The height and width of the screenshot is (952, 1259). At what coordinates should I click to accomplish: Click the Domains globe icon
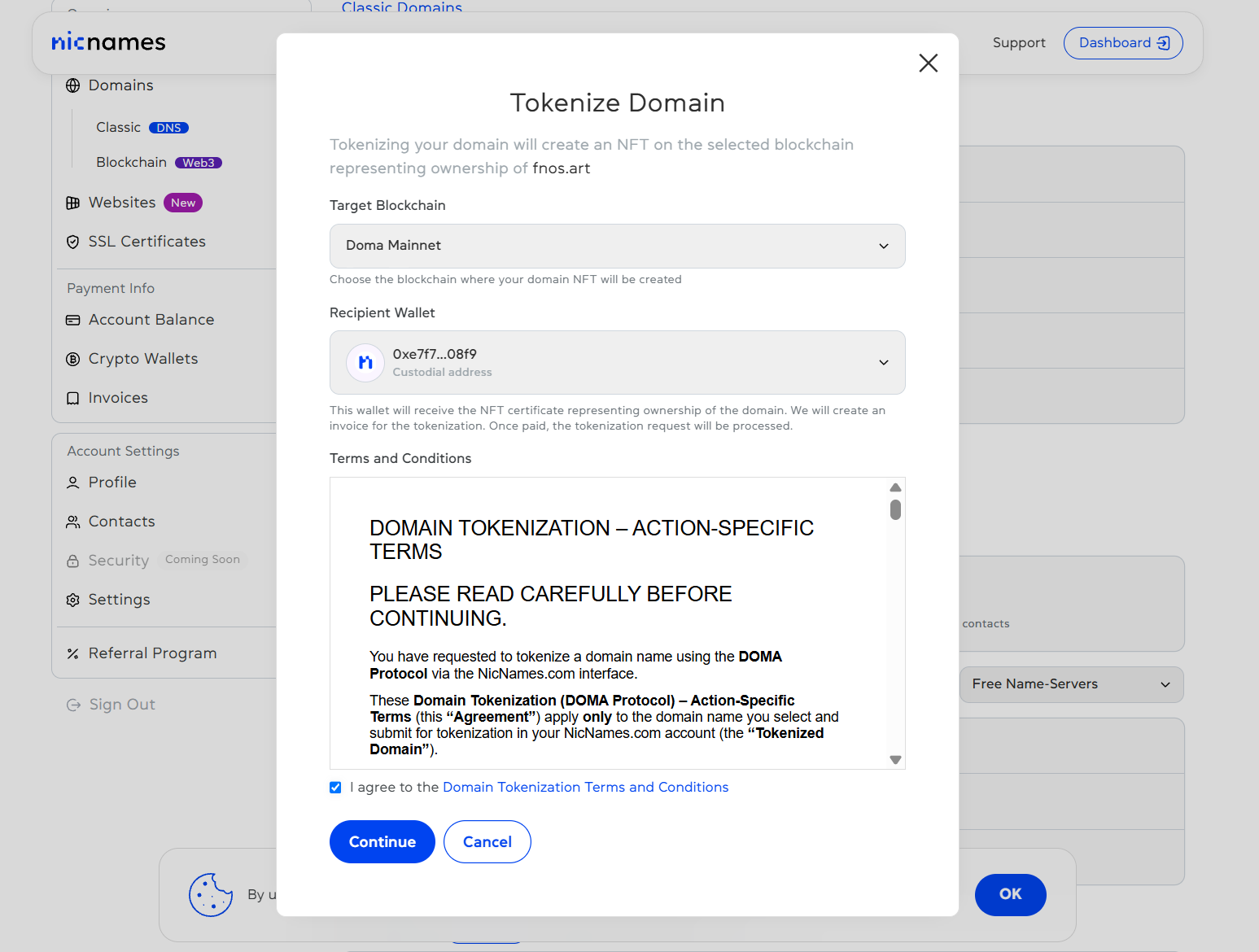click(x=73, y=85)
